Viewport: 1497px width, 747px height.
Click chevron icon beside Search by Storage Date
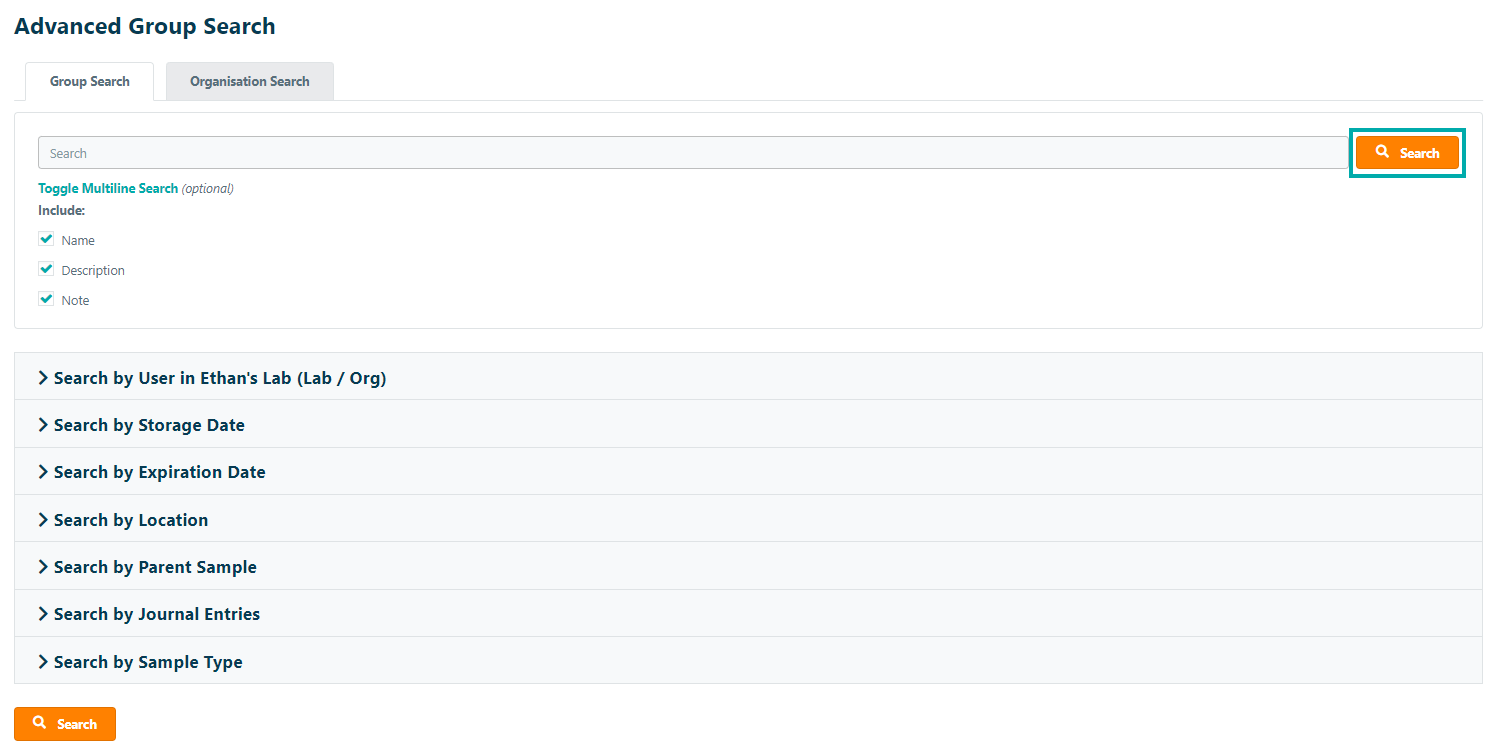point(43,425)
